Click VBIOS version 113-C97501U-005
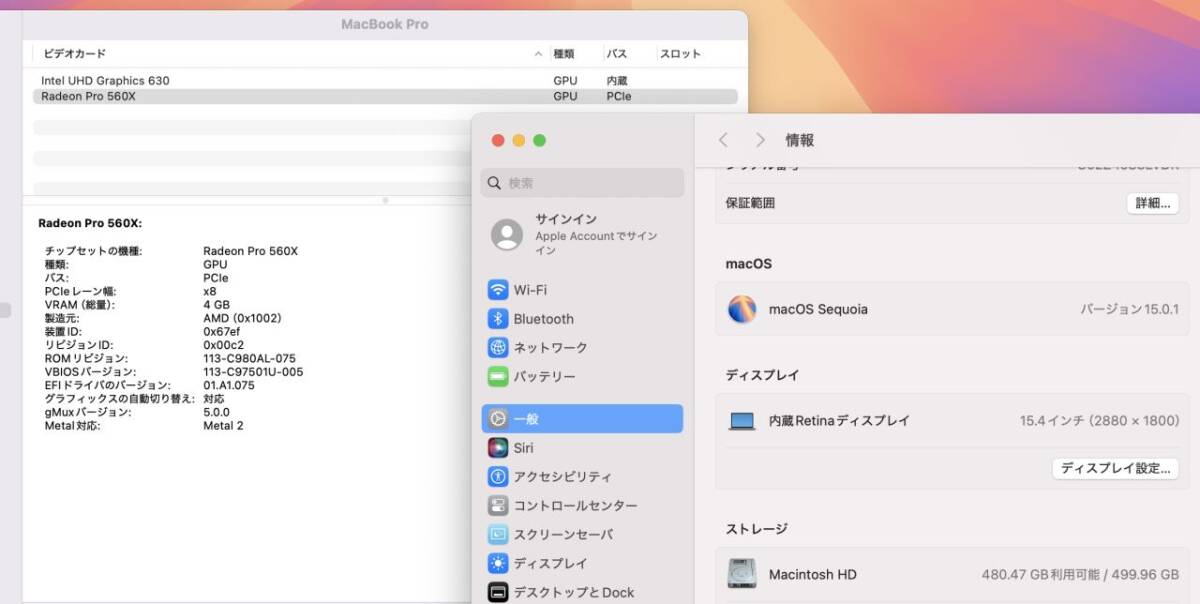 pos(253,372)
